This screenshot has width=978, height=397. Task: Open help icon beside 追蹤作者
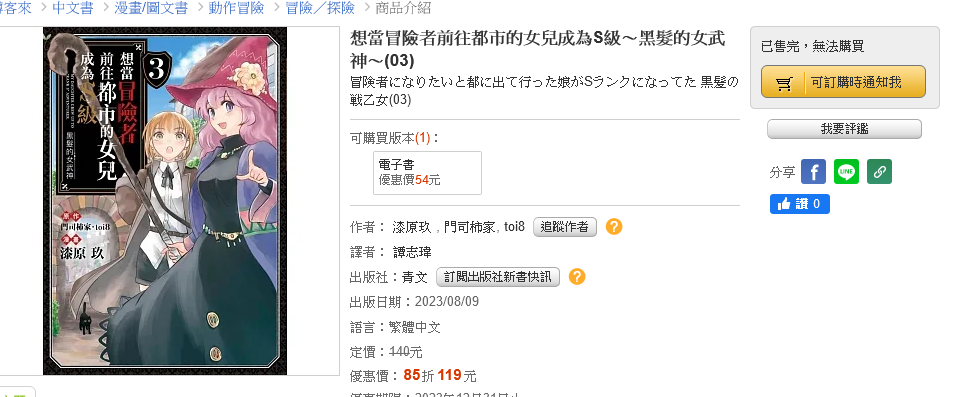614,227
